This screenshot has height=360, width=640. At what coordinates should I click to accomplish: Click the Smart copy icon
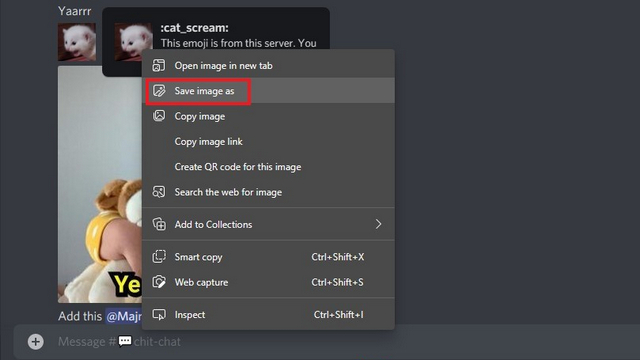pos(159,257)
